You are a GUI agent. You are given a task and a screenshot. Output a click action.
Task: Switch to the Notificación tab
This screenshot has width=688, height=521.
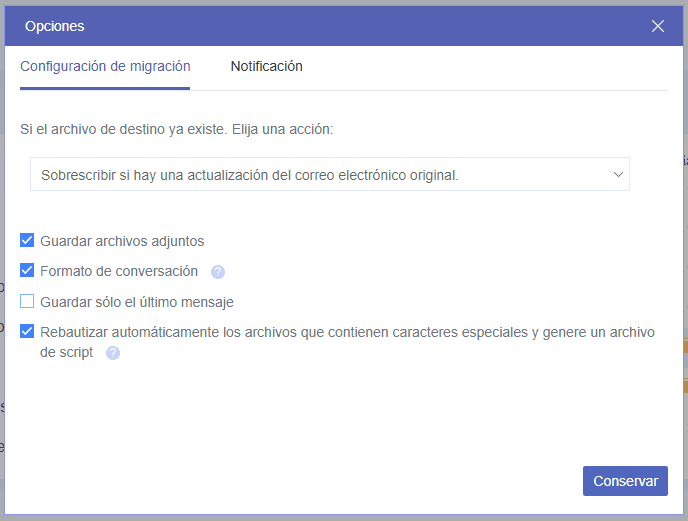[266, 67]
